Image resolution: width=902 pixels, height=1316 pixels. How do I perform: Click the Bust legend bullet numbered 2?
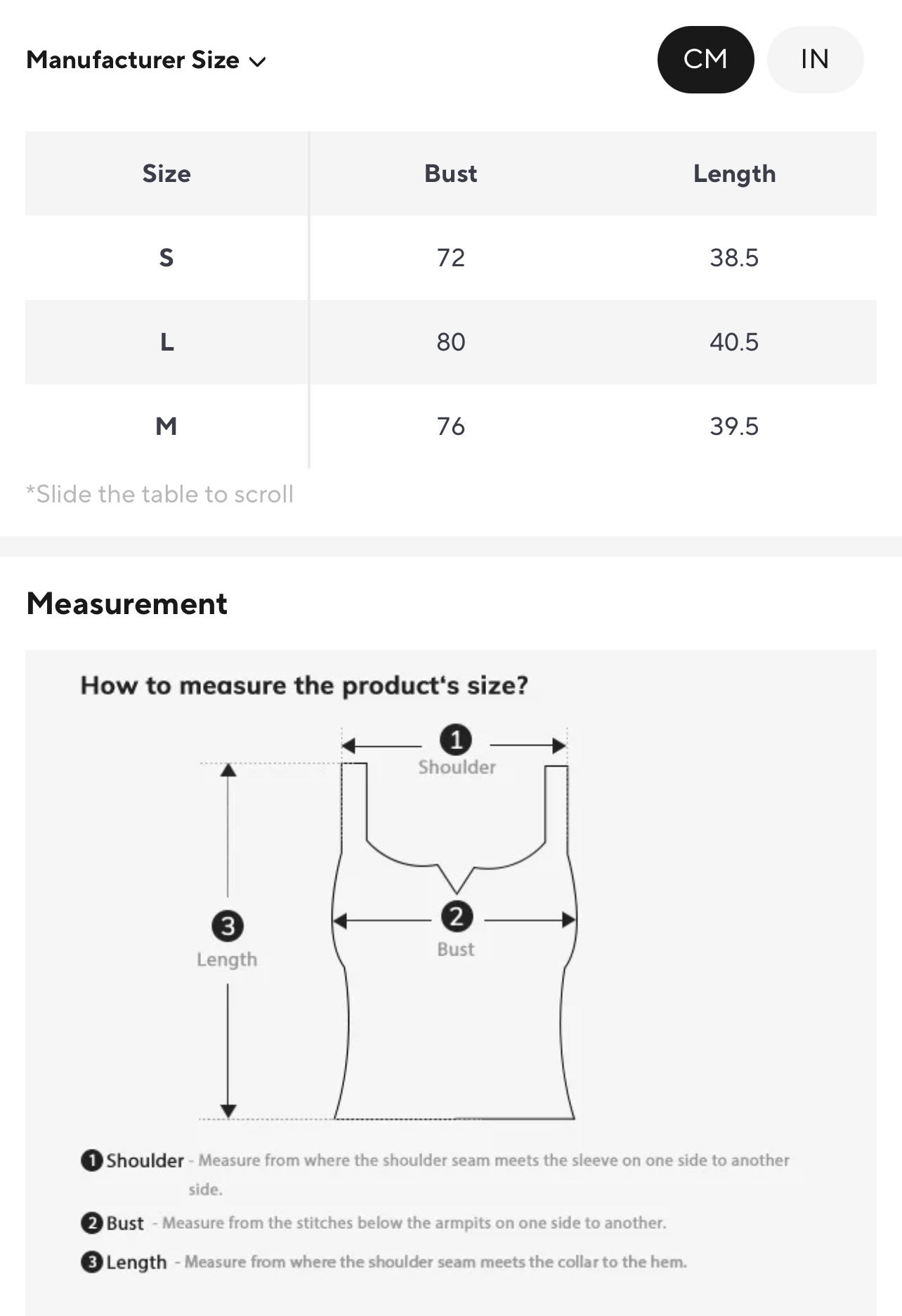pos(91,1223)
